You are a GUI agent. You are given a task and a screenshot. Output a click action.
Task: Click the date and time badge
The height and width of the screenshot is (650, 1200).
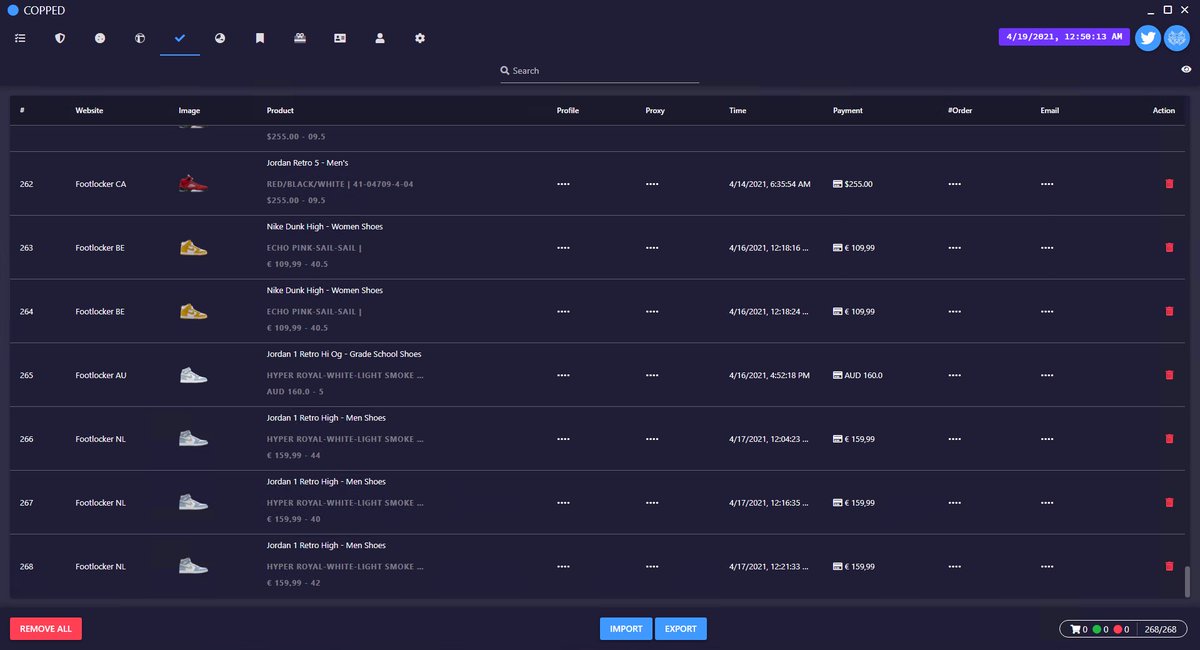(x=1064, y=37)
